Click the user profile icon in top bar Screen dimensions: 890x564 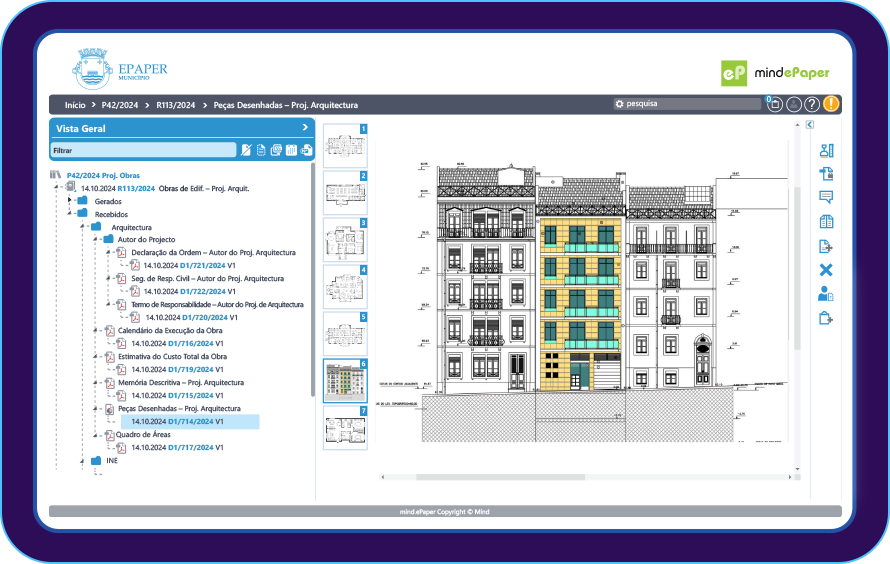pyautogui.click(x=793, y=104)
